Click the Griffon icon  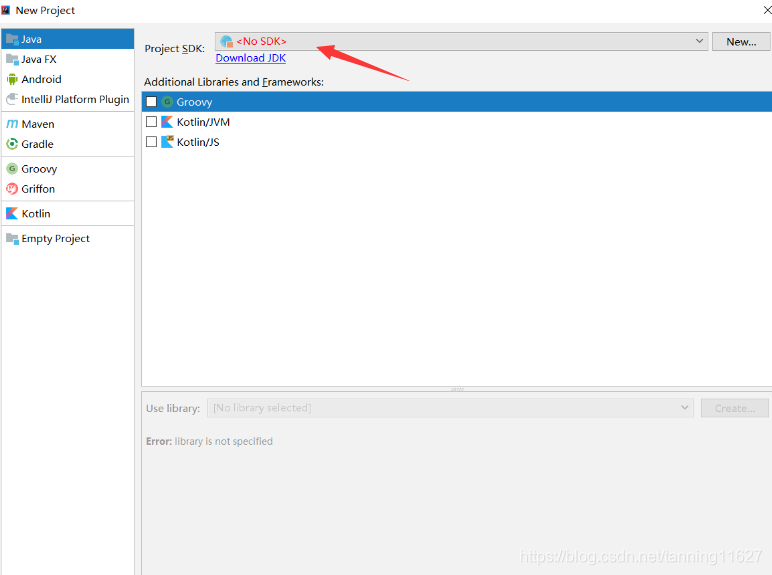pos(12,189)
